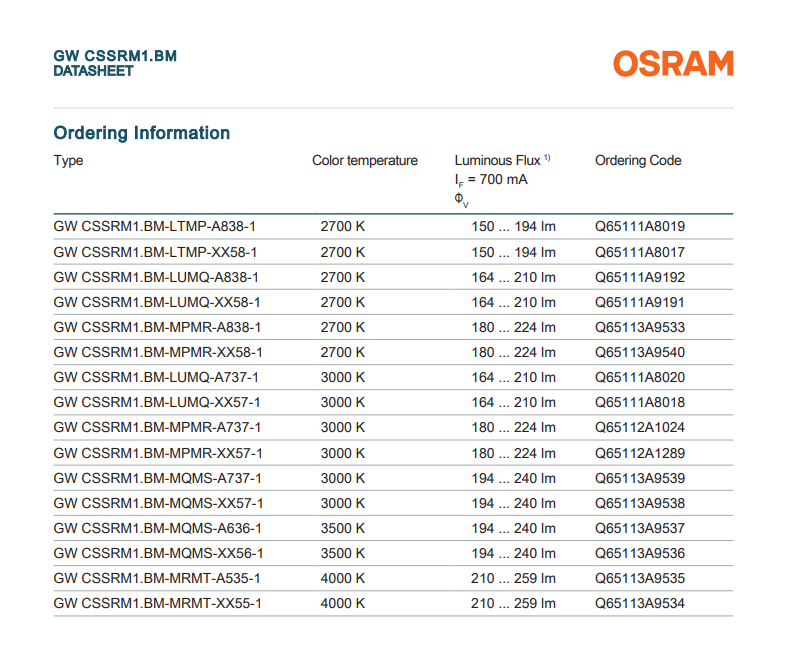
Task: Select type GW CSSRM1.BM-LUMQ-XX57-1
Action: pos(157,403)
